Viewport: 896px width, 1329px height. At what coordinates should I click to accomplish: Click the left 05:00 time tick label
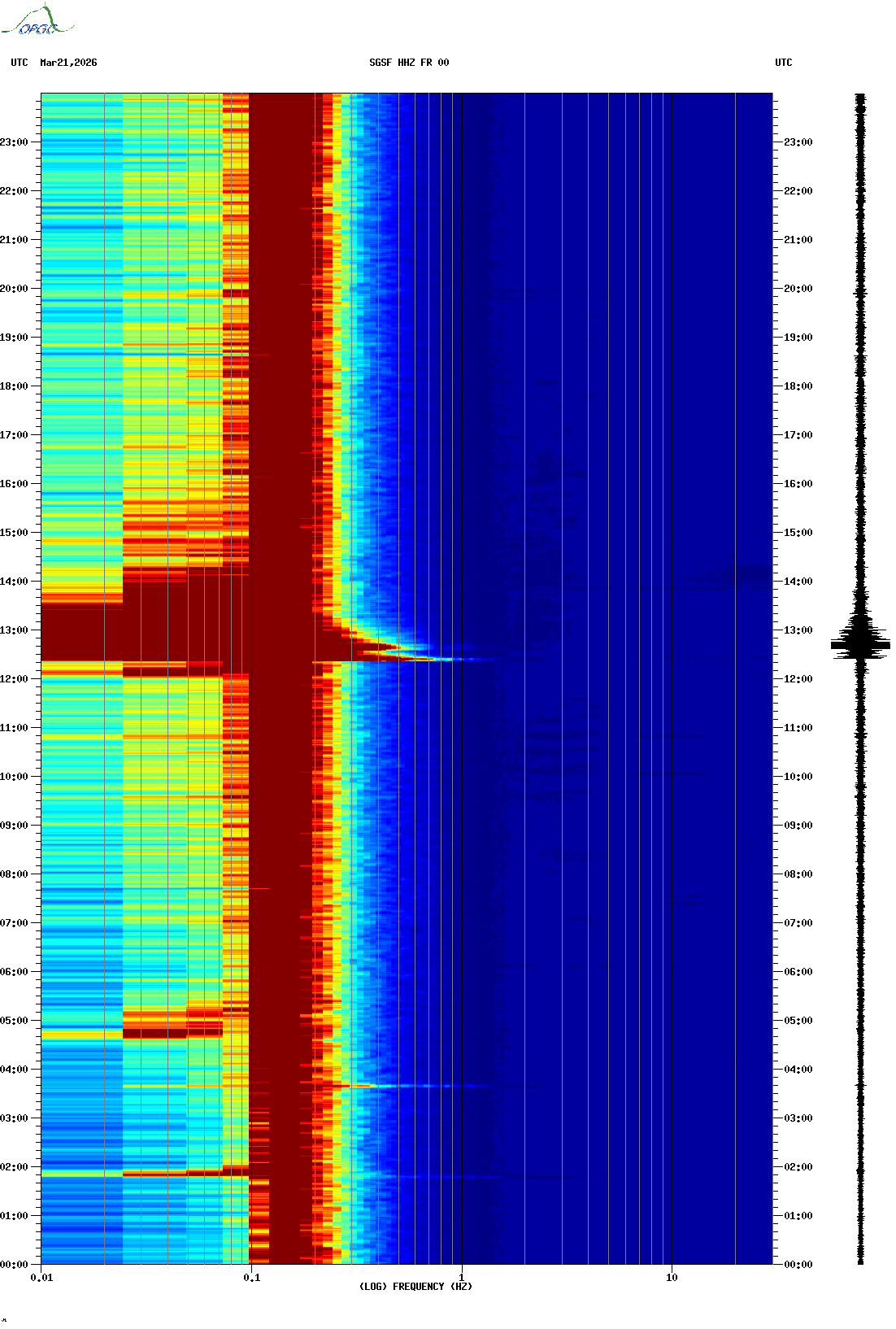[x=15, y=1021]
